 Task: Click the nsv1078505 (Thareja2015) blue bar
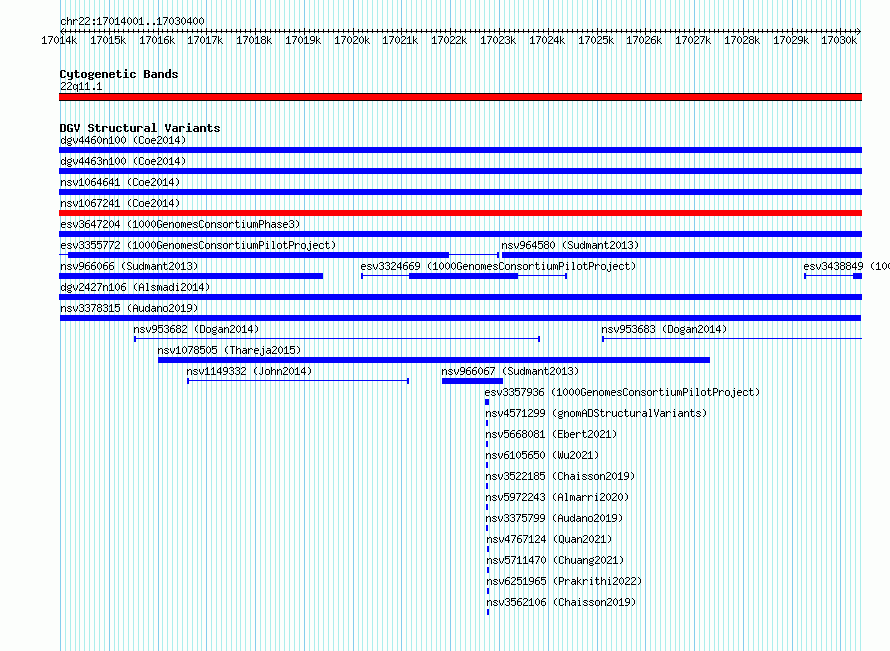click(x=434, y=360)
